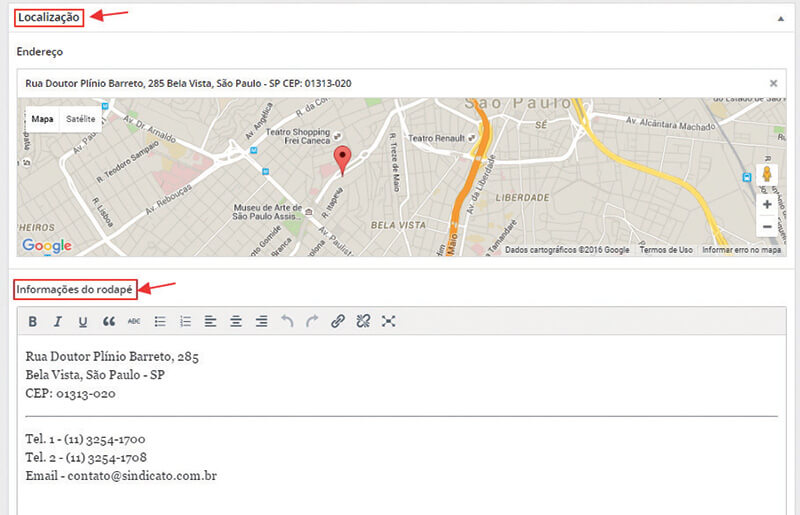The image size is (800, 515).
Task: Select the Mapa map type
Action: pos(42,119)
